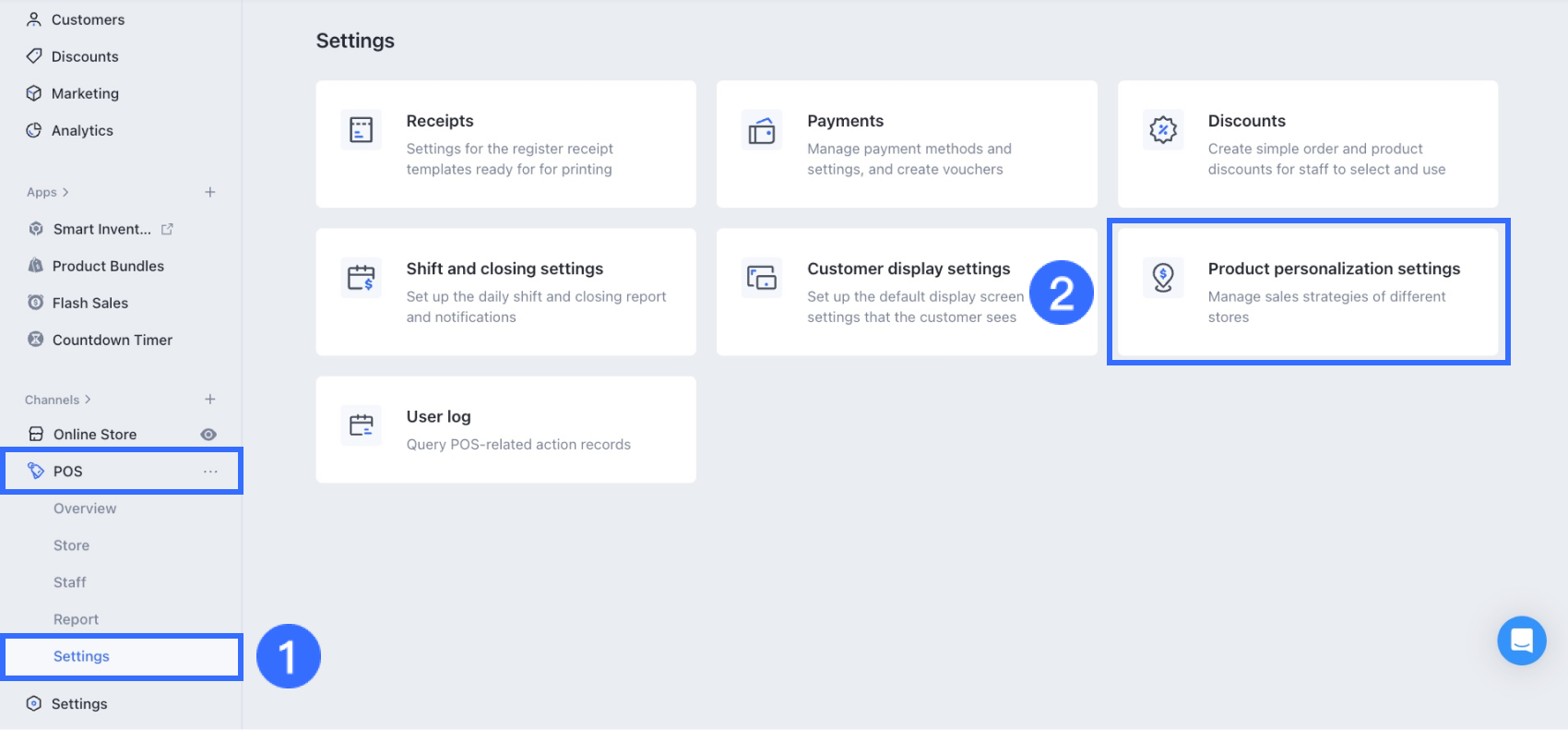Click the bottom Settings gear icon
The image size is (1568, 730).
tap(34, 703)
